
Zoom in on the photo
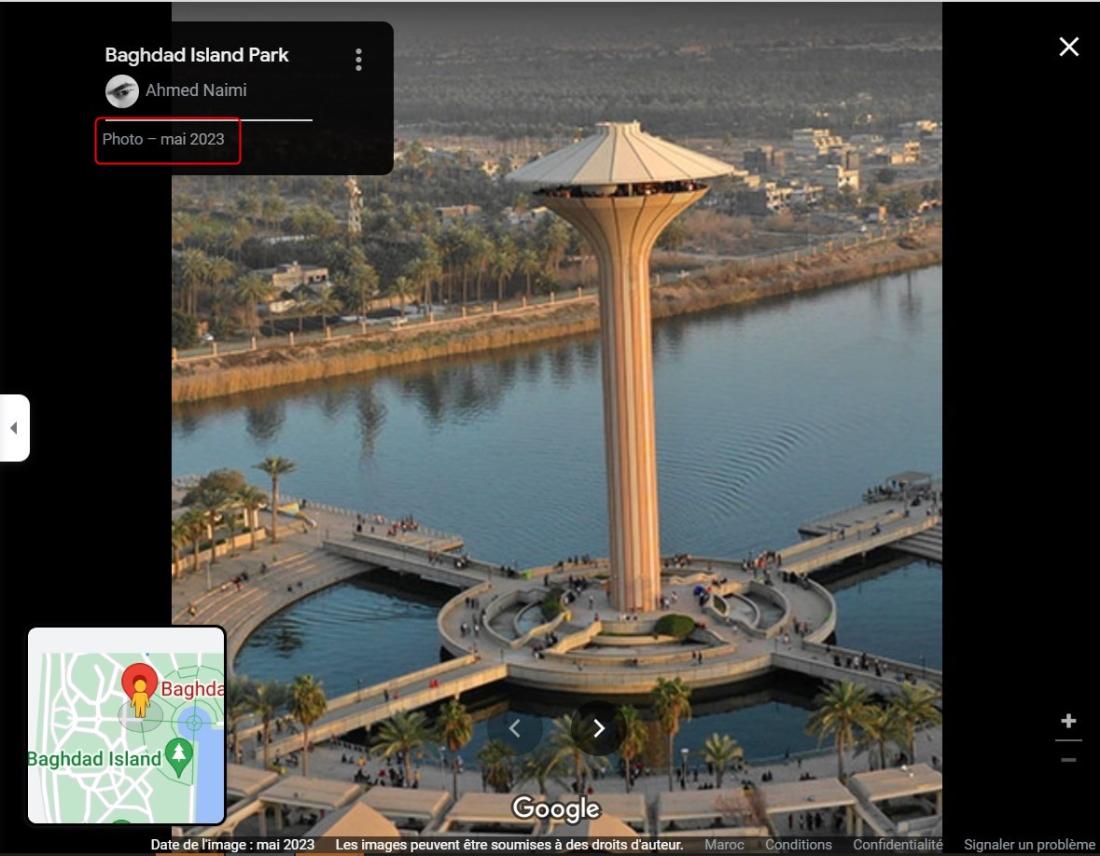point(1068,721)
